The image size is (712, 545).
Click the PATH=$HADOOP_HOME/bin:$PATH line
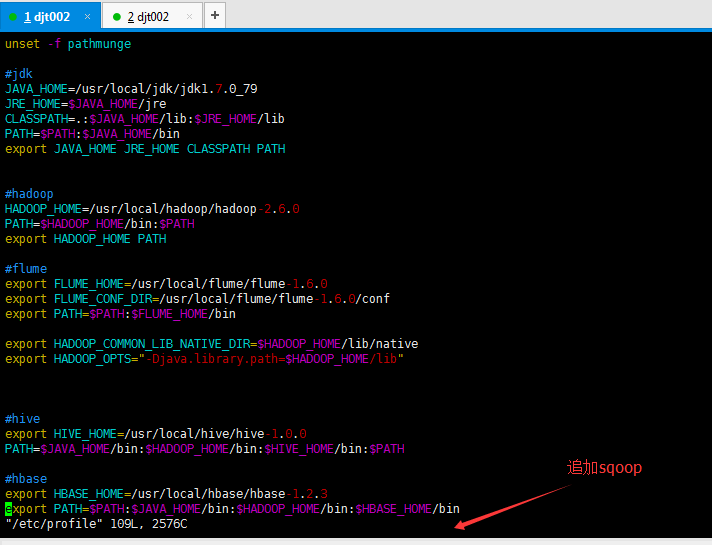(99, 224)
